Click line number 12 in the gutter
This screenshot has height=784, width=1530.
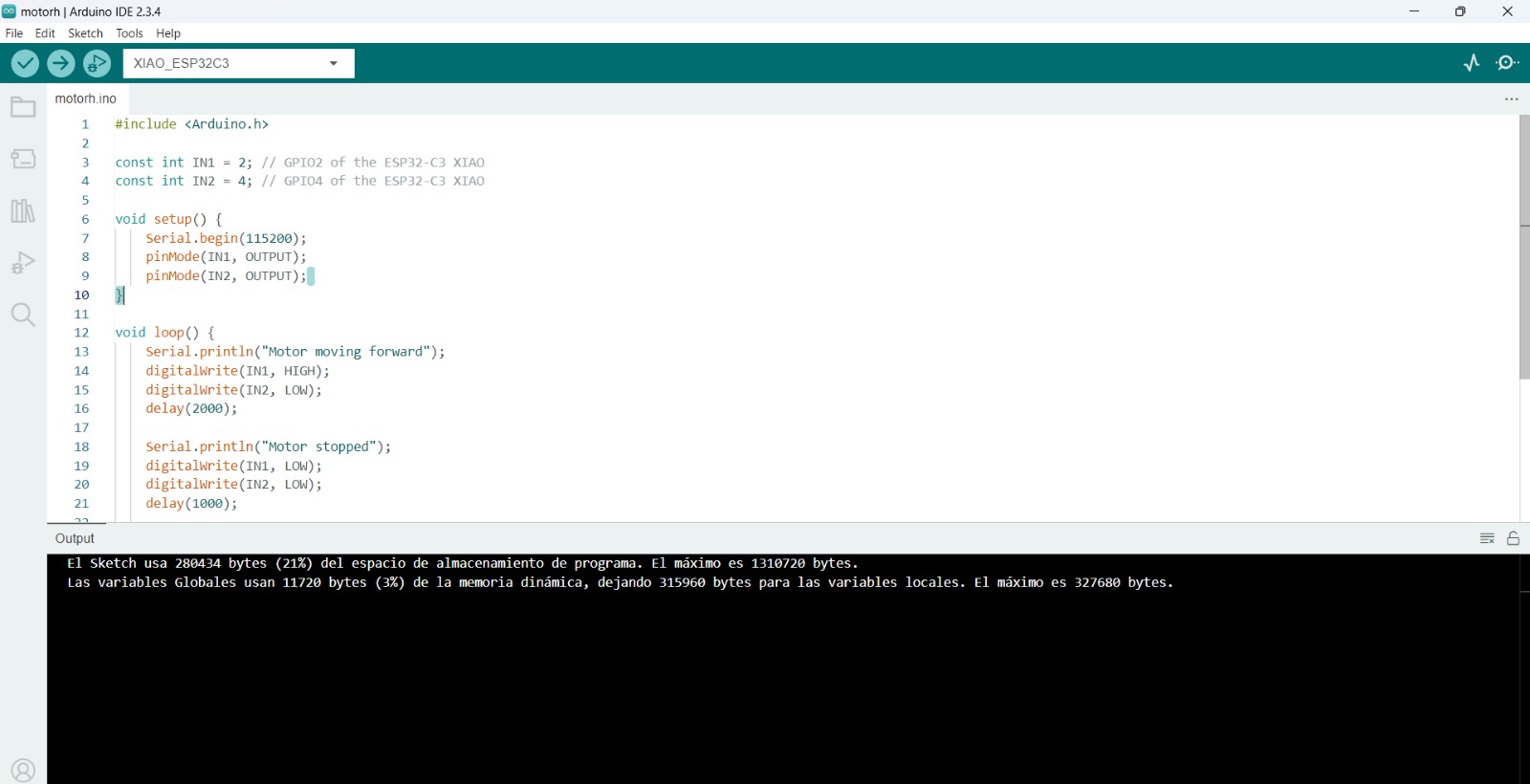coord(81,333)
